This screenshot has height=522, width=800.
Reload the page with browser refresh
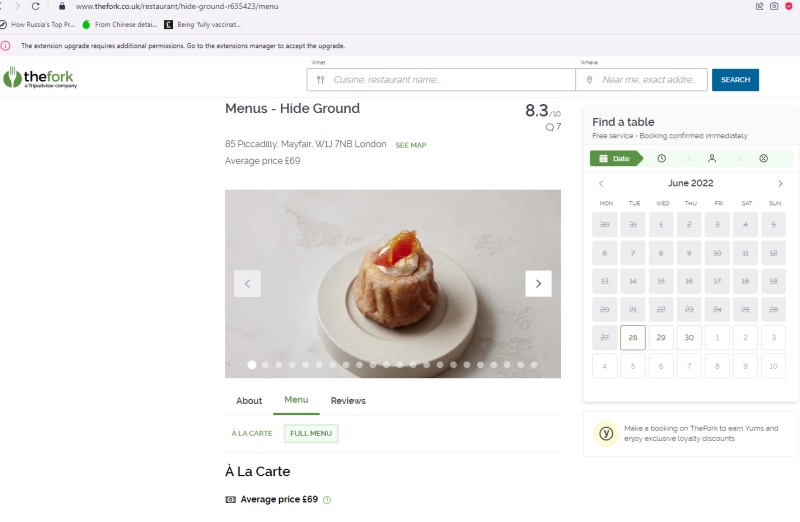(x=36, y=6)
